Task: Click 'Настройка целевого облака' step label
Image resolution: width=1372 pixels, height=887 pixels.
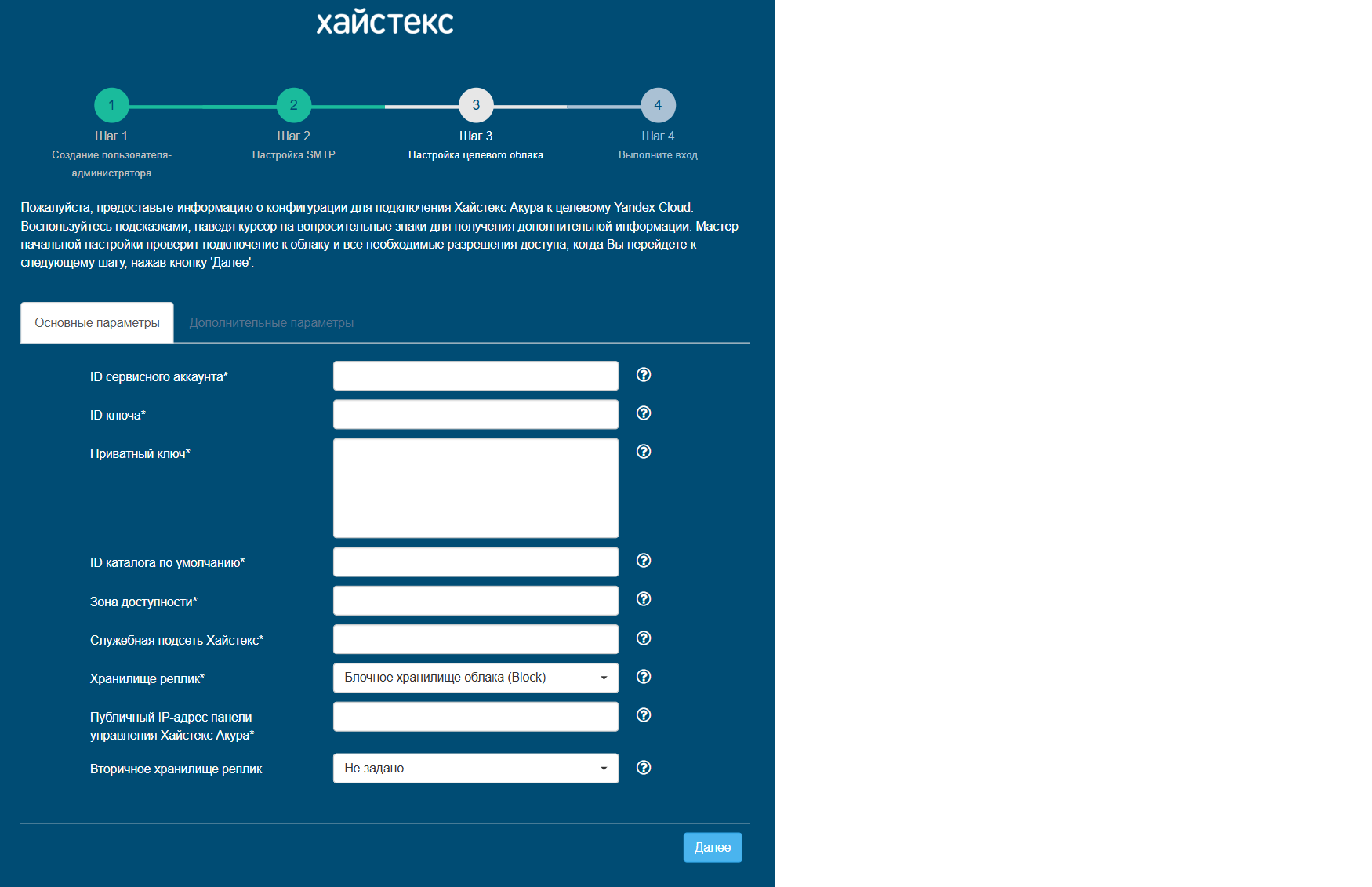Action: click(x=476, y=155)
